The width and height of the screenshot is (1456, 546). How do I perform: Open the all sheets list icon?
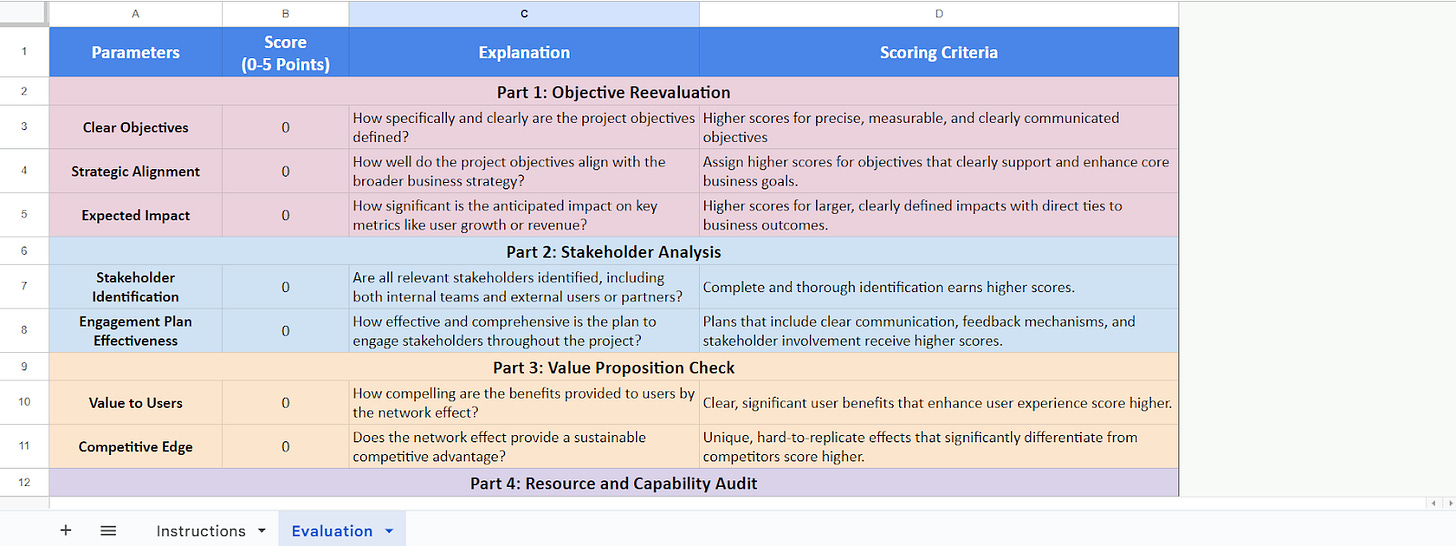108,531
